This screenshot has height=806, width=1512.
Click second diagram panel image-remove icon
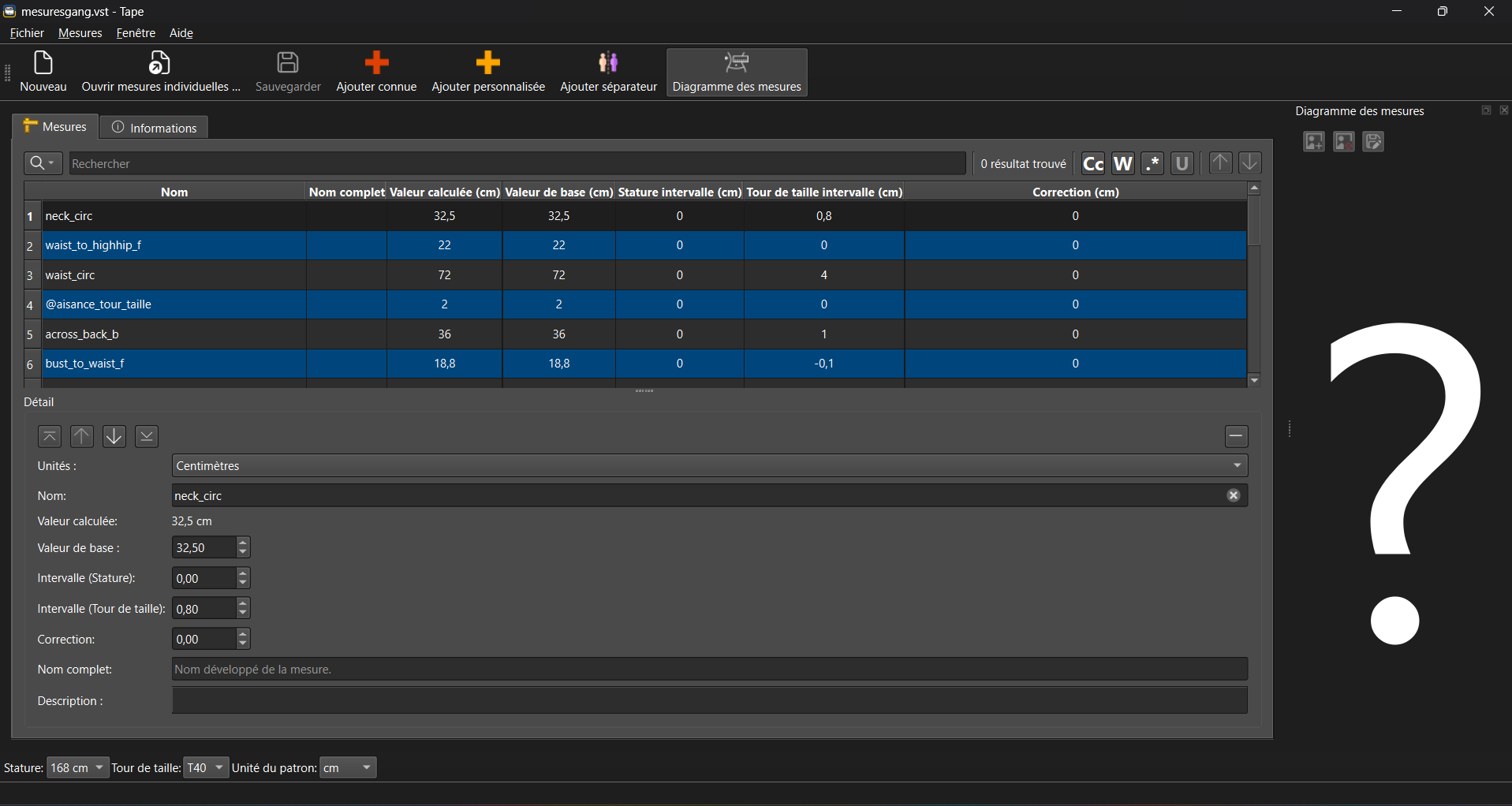pos(1344,141)
